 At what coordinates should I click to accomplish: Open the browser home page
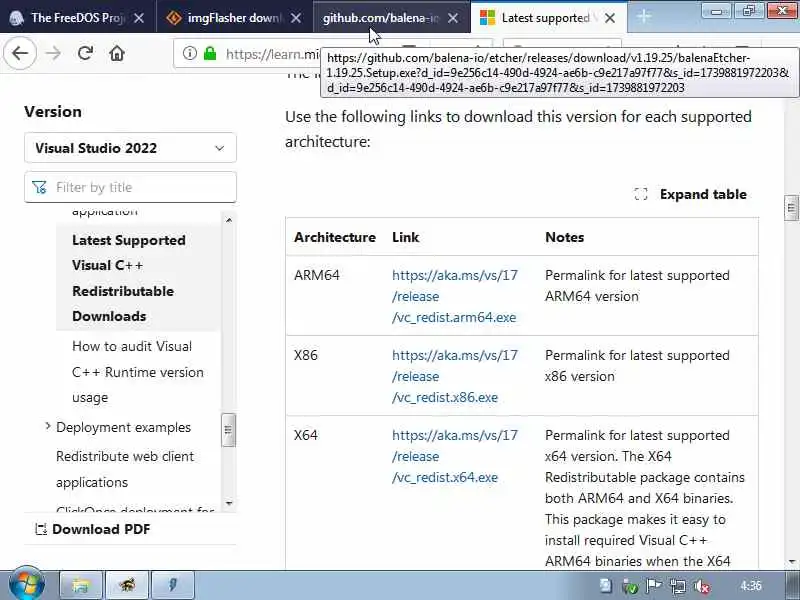click(117, 53)
